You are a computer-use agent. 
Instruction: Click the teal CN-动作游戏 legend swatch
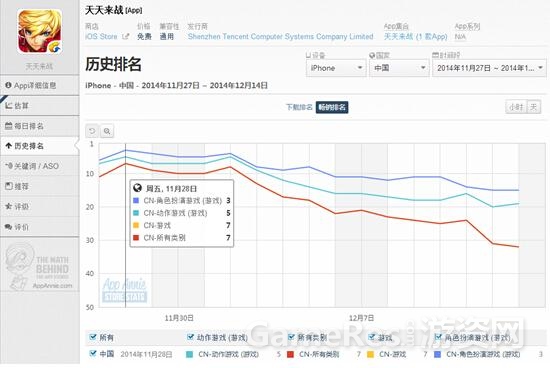tap(190, 354)
